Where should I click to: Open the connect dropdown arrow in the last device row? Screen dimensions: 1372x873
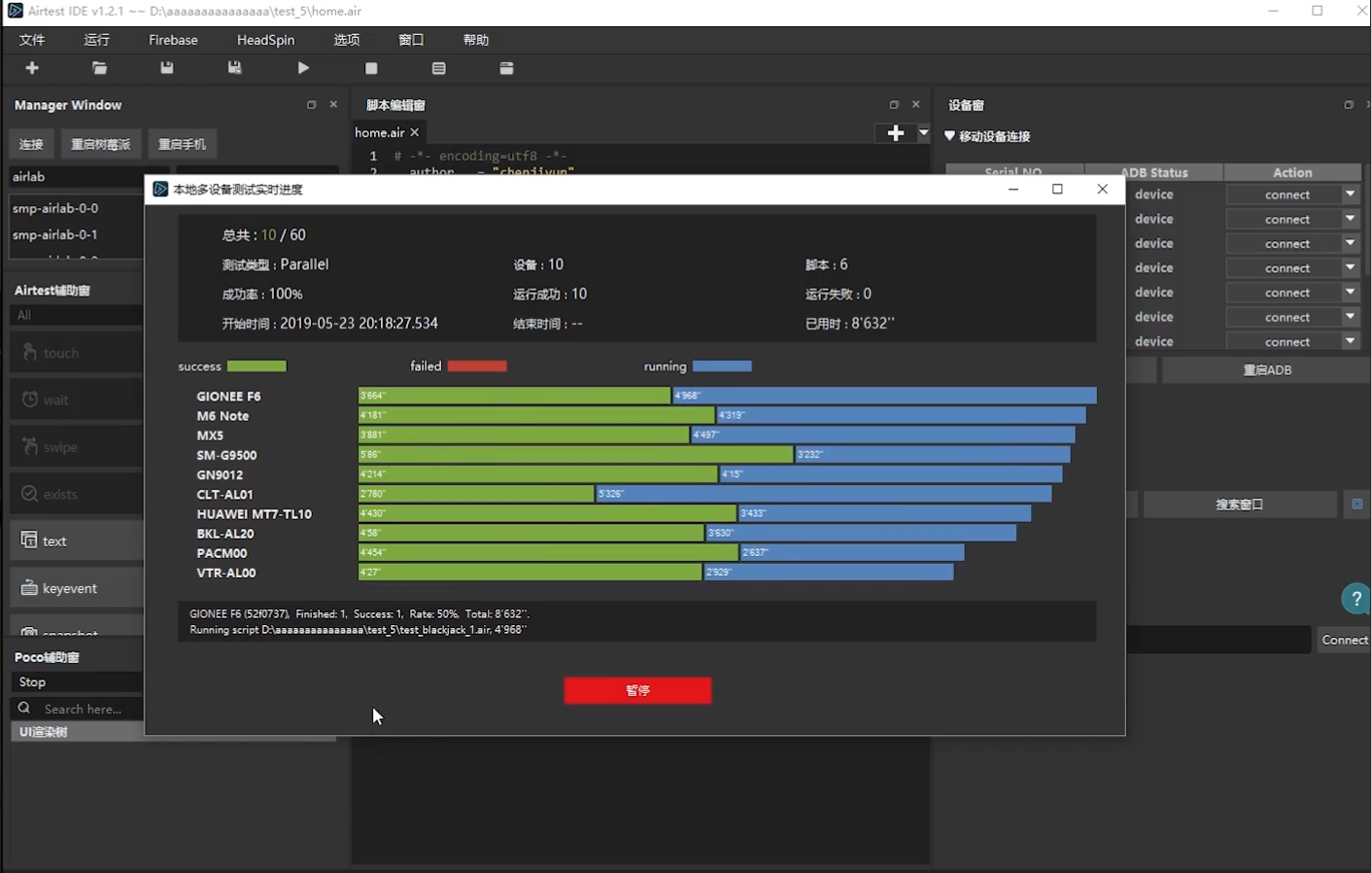1351,341
